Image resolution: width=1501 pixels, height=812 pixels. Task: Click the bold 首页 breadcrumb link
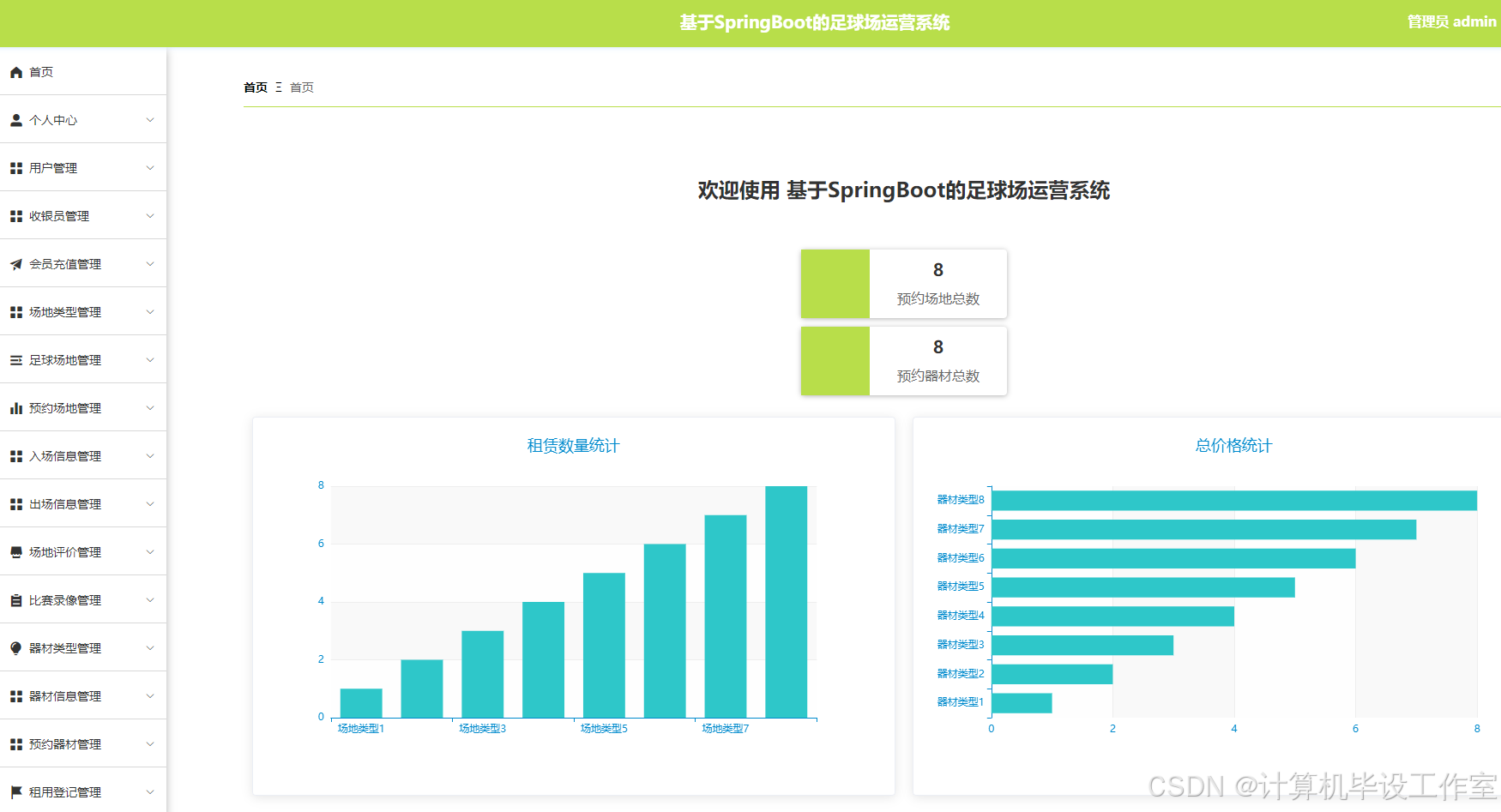[256, 87]
